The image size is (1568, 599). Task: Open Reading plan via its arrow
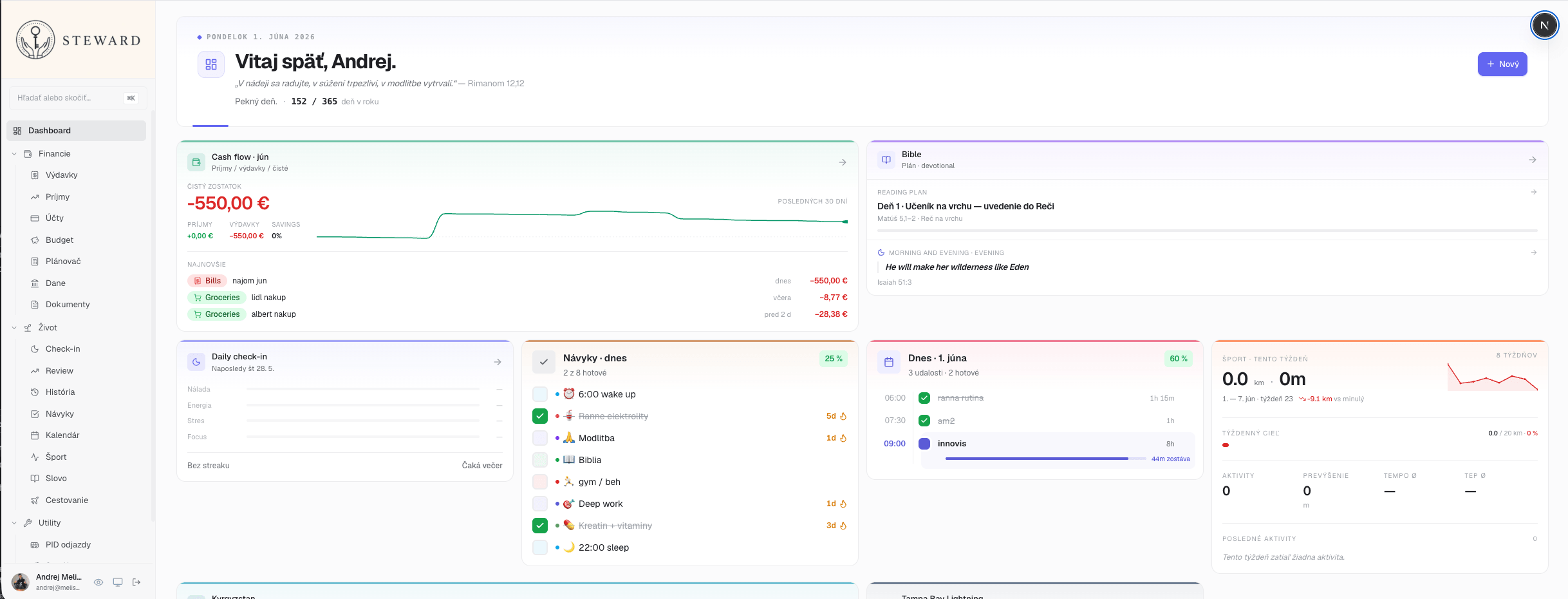(1534, 192)
